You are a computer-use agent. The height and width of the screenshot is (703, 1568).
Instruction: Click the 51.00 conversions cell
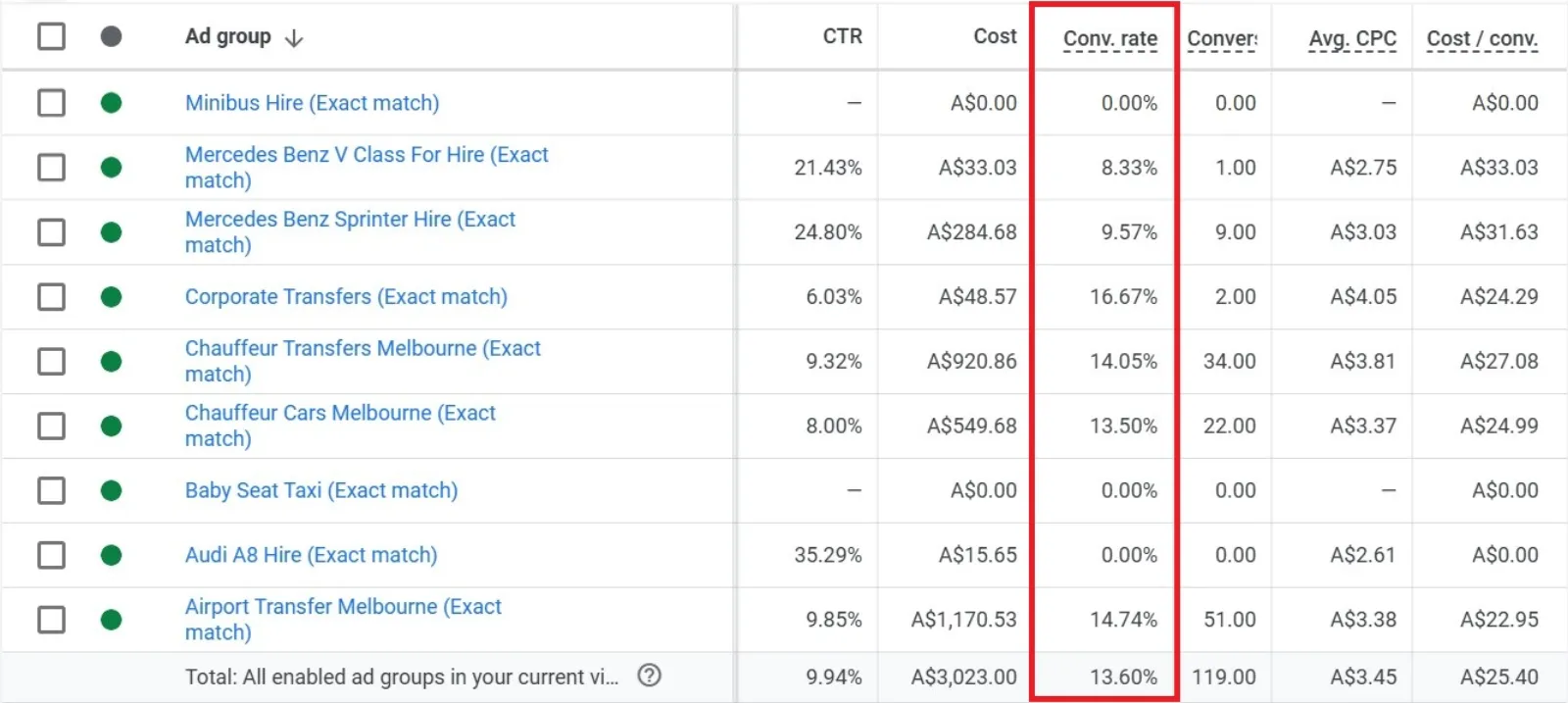coord(1230,620)
